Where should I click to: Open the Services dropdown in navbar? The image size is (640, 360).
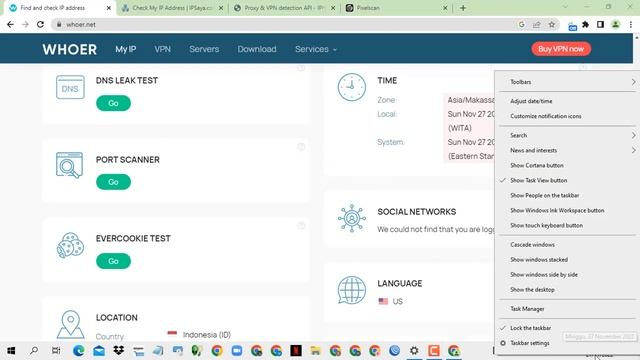tap(316, 49)
